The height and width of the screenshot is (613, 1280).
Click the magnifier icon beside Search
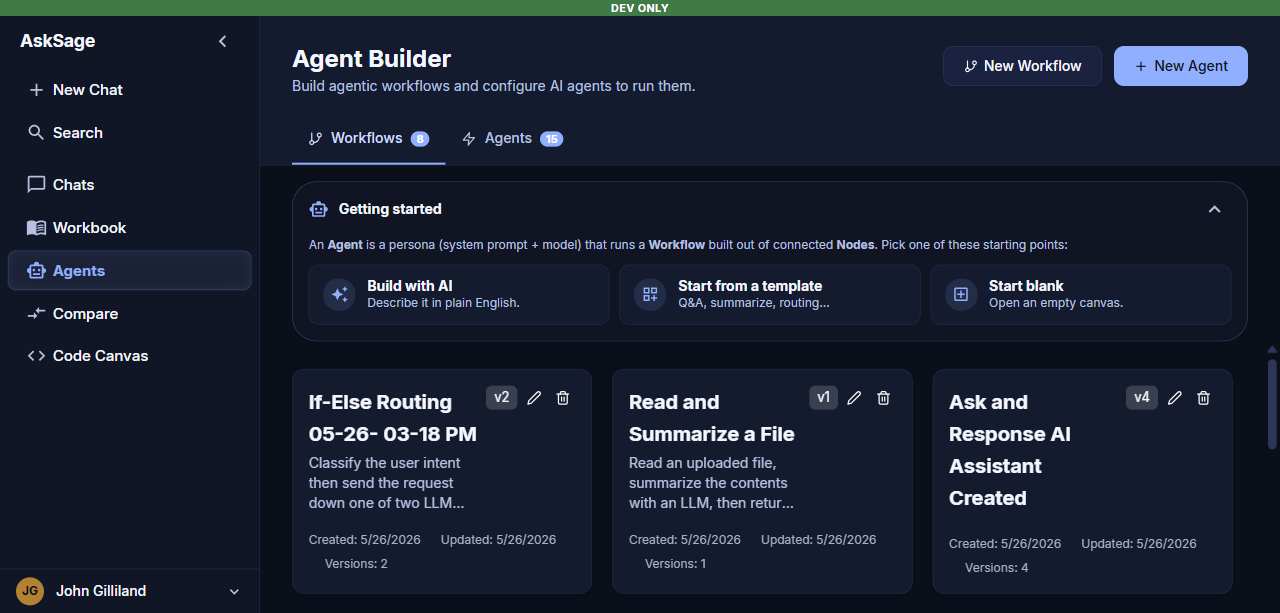click(36, 132)
